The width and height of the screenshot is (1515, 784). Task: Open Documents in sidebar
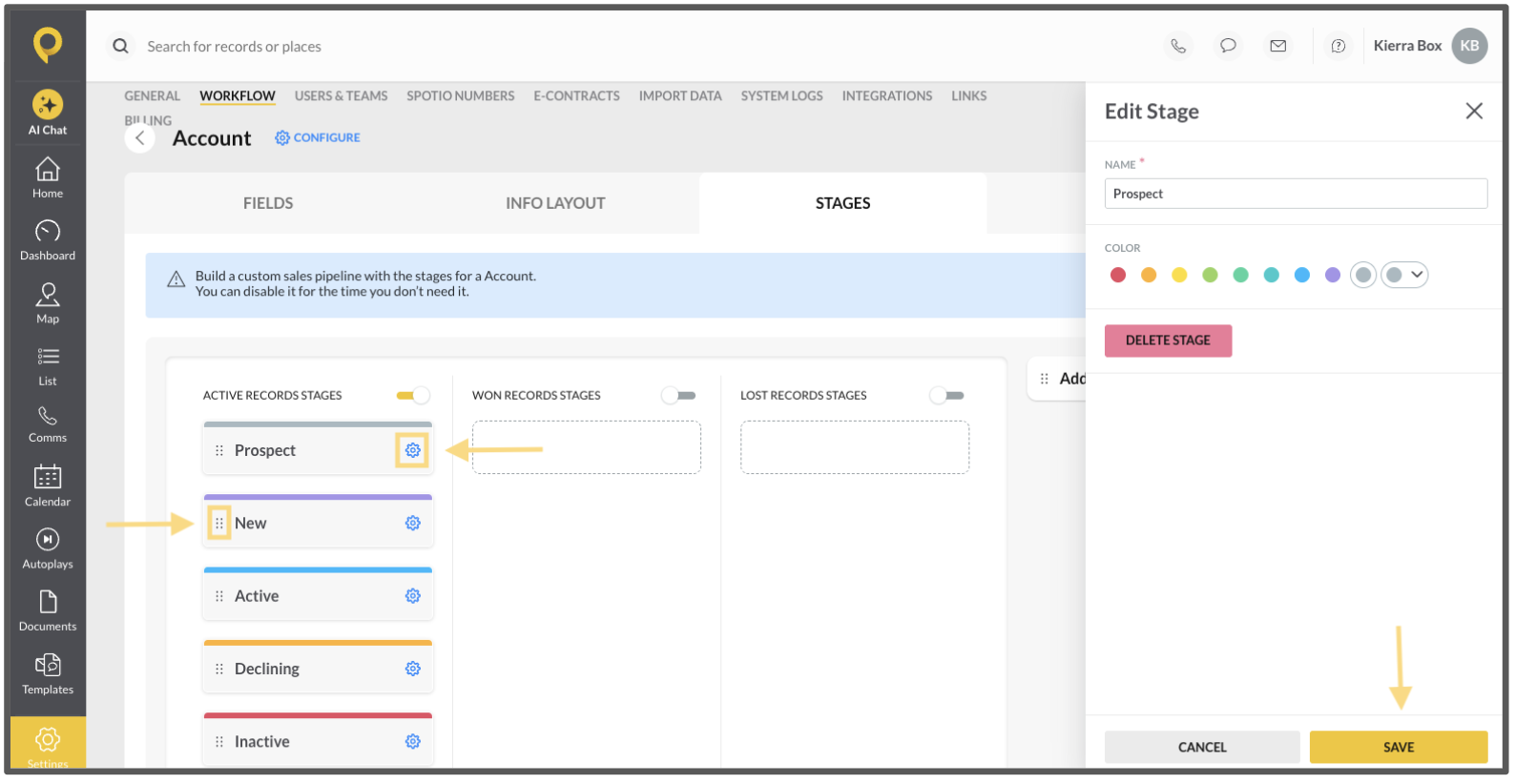(x=48, y=611)
